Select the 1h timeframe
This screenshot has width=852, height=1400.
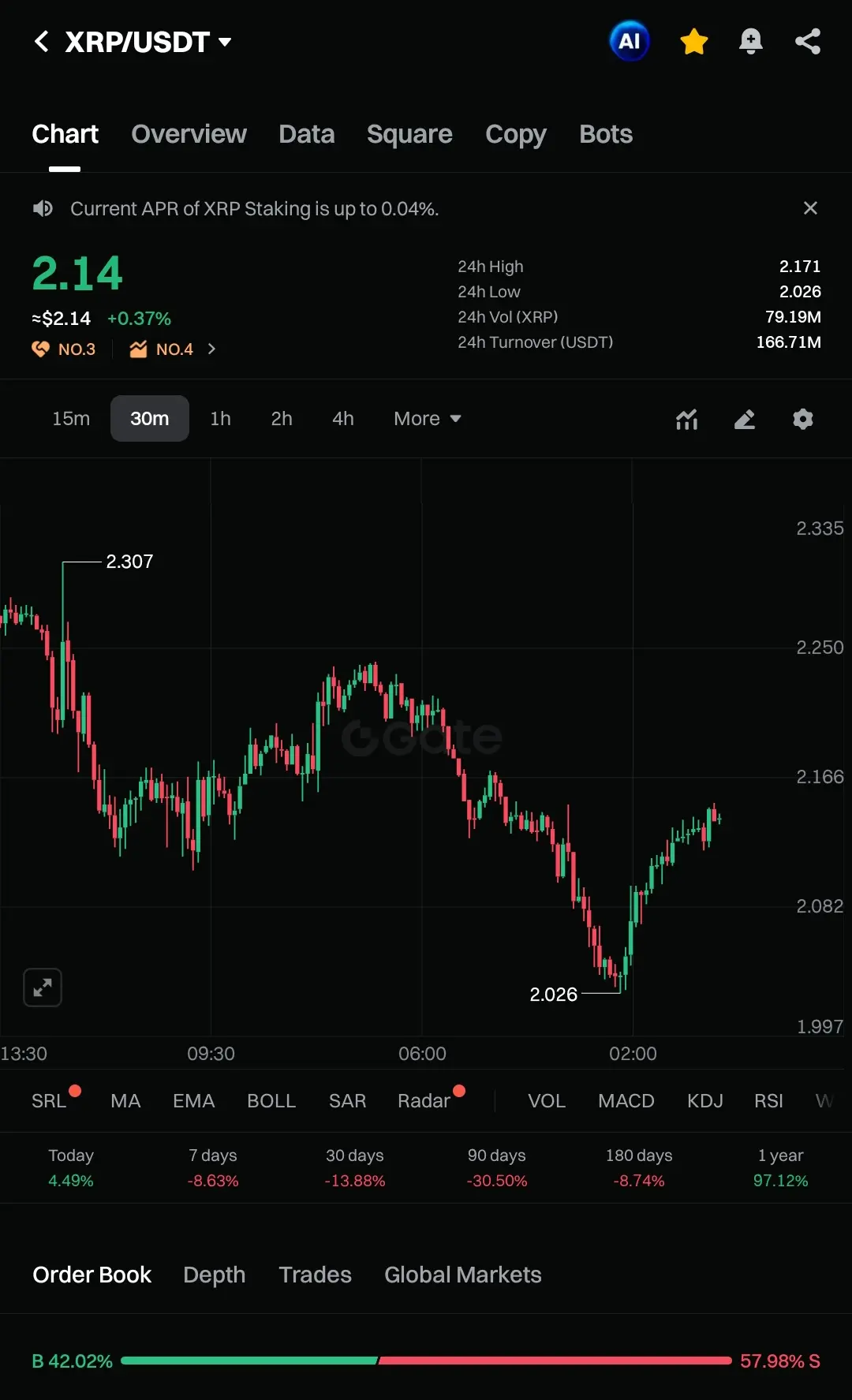[x=221, y=418]
